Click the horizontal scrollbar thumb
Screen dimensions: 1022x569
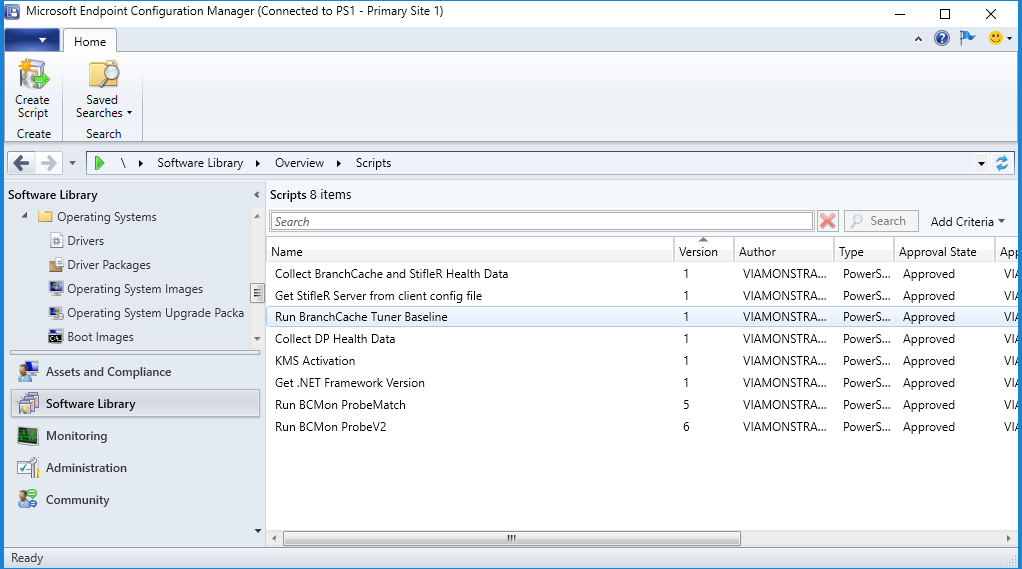click(x=512, y=538)
